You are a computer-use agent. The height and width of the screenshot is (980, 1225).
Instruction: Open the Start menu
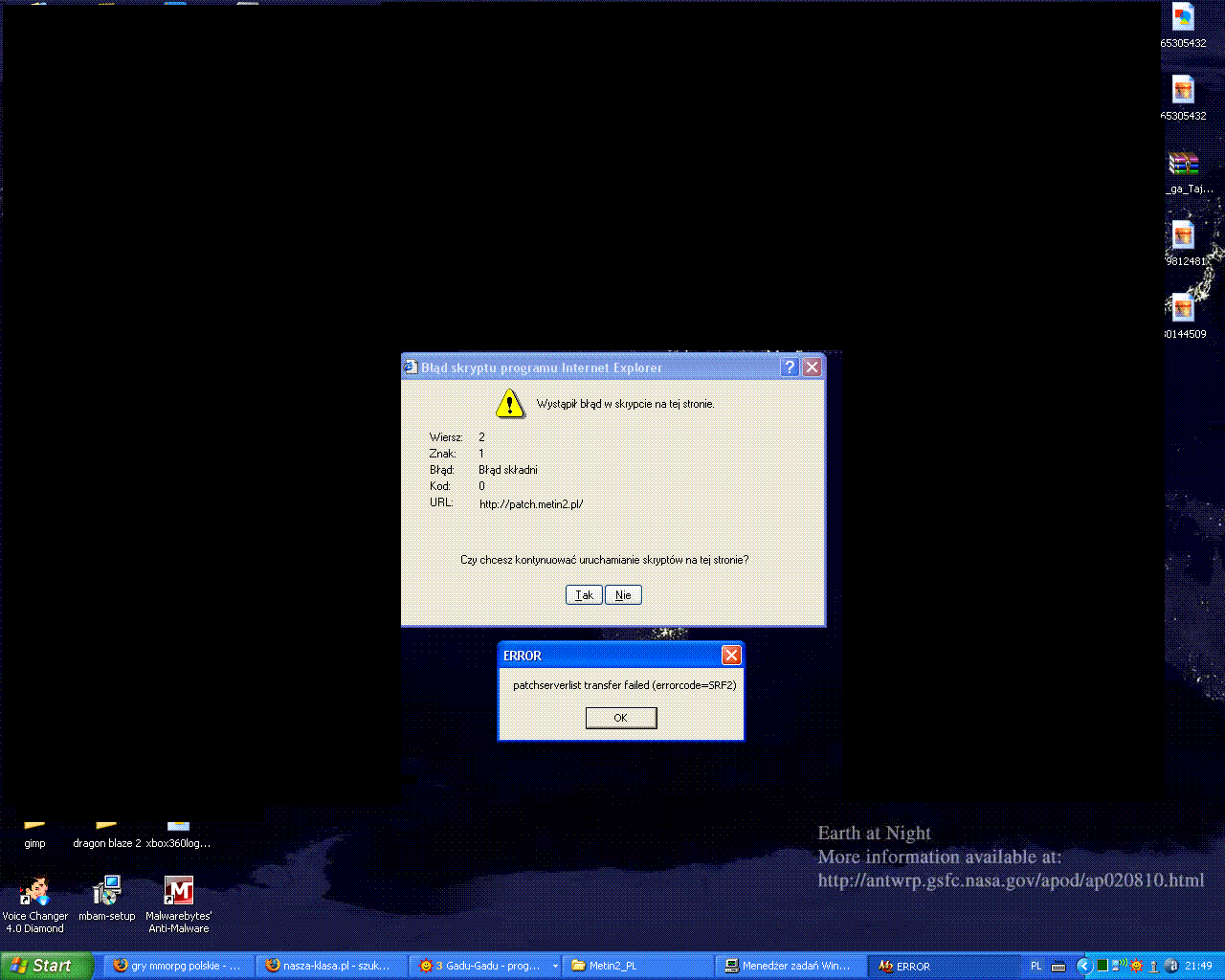coord(47,966)
